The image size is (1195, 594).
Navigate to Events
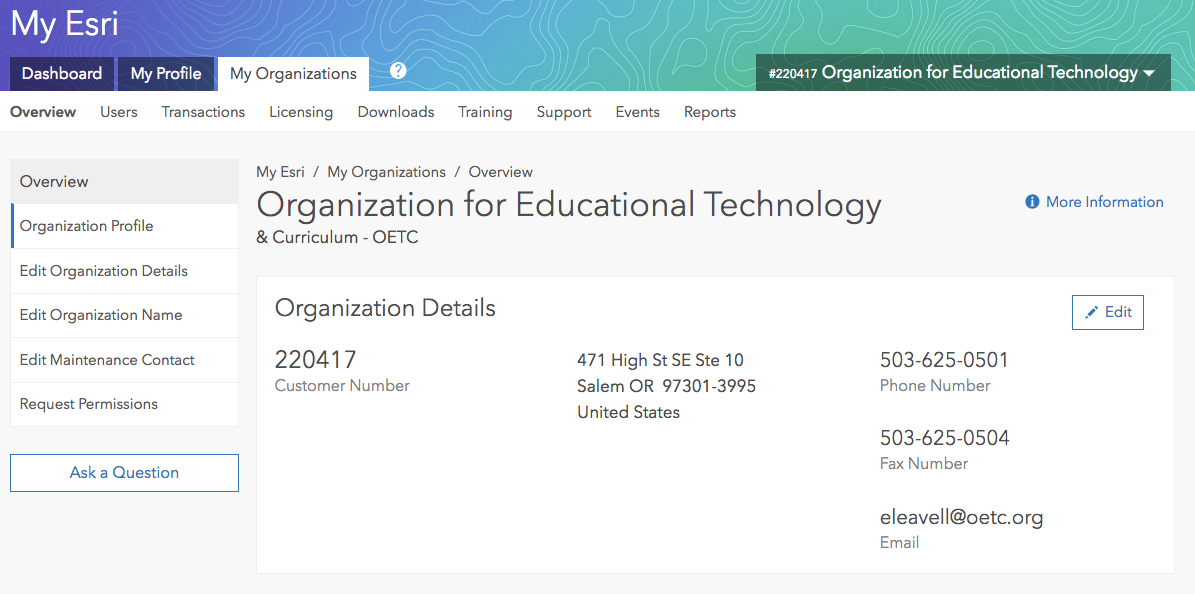(x=638, y=112)
